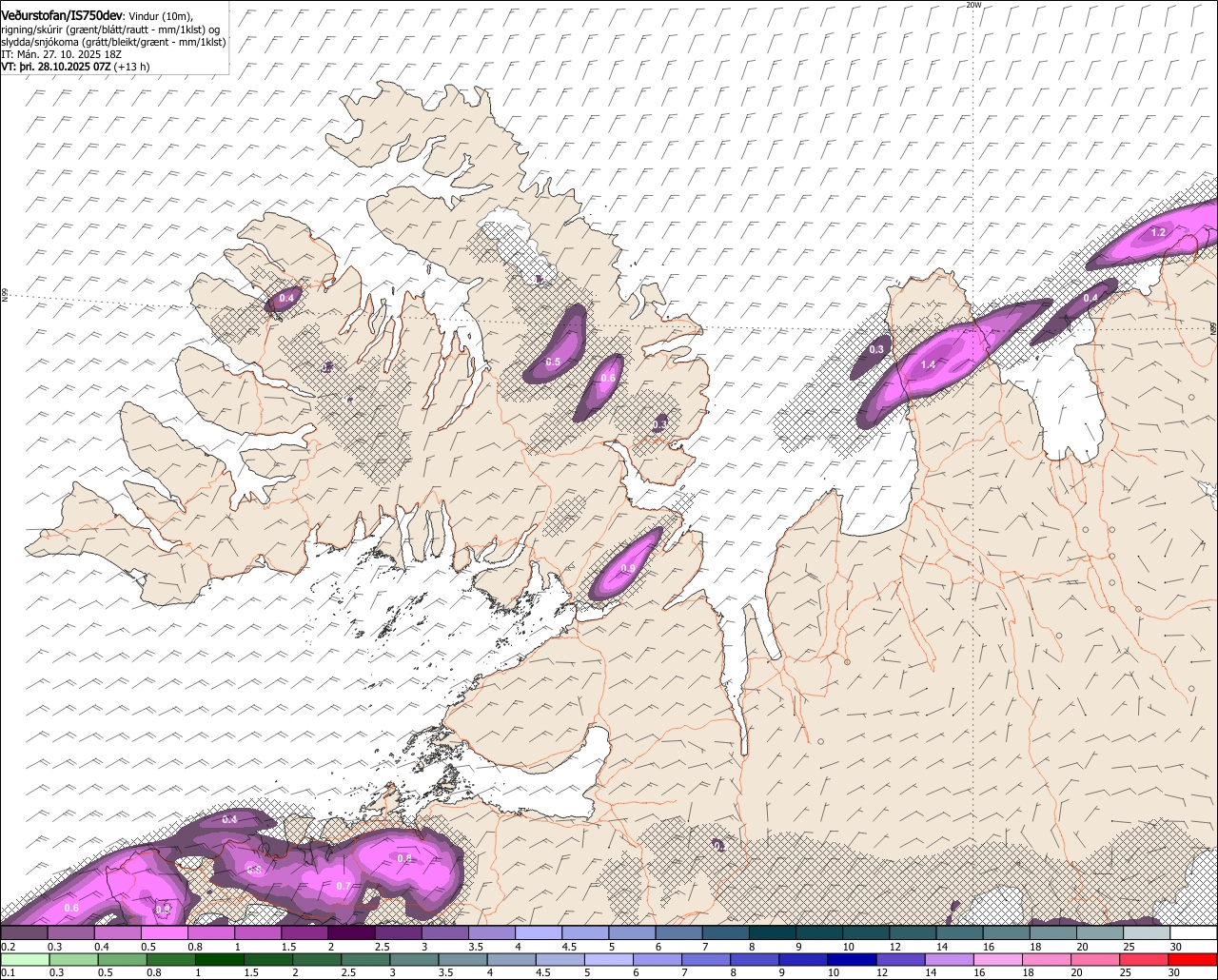Click the Veðurstofan/IS750dev map title

point(62,16)
